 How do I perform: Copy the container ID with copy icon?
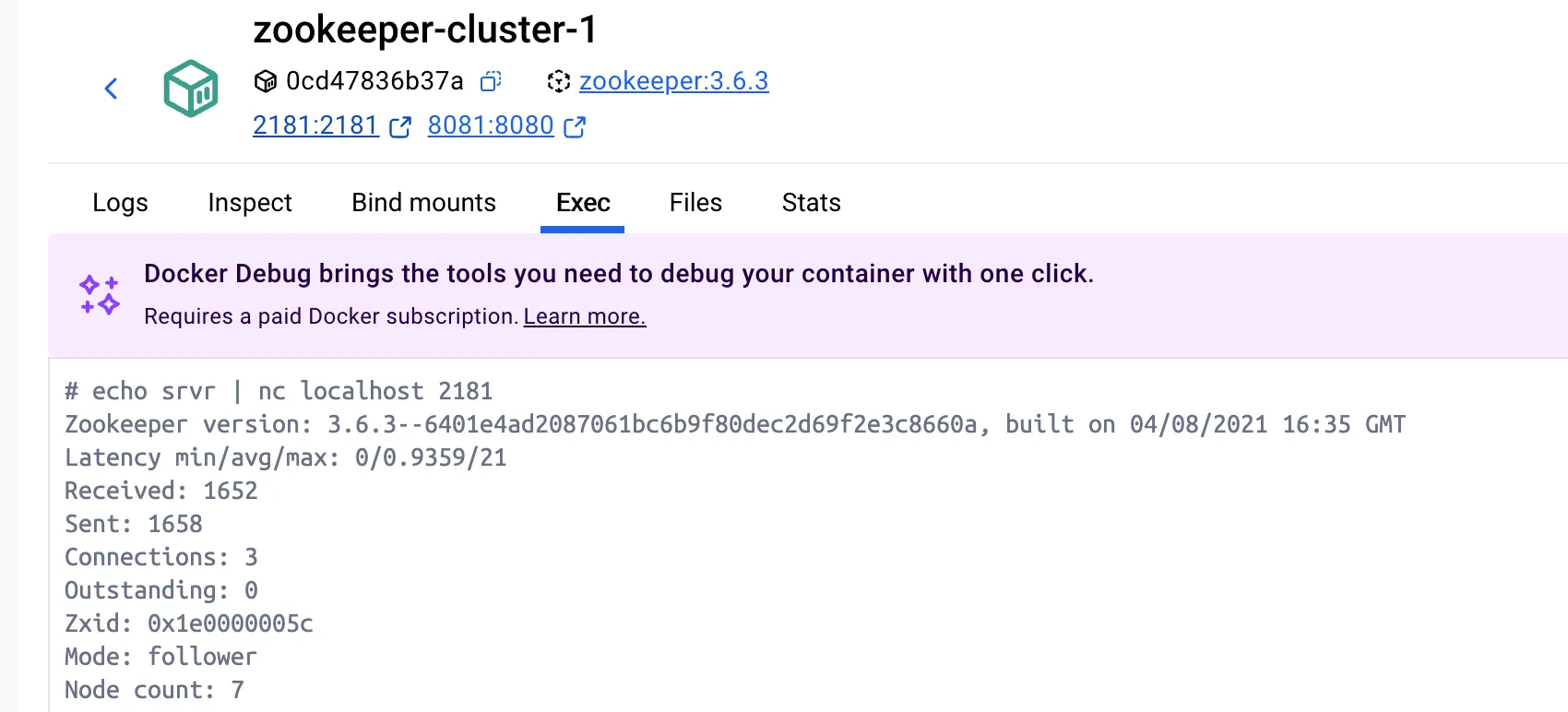click(x=491, y=81)
